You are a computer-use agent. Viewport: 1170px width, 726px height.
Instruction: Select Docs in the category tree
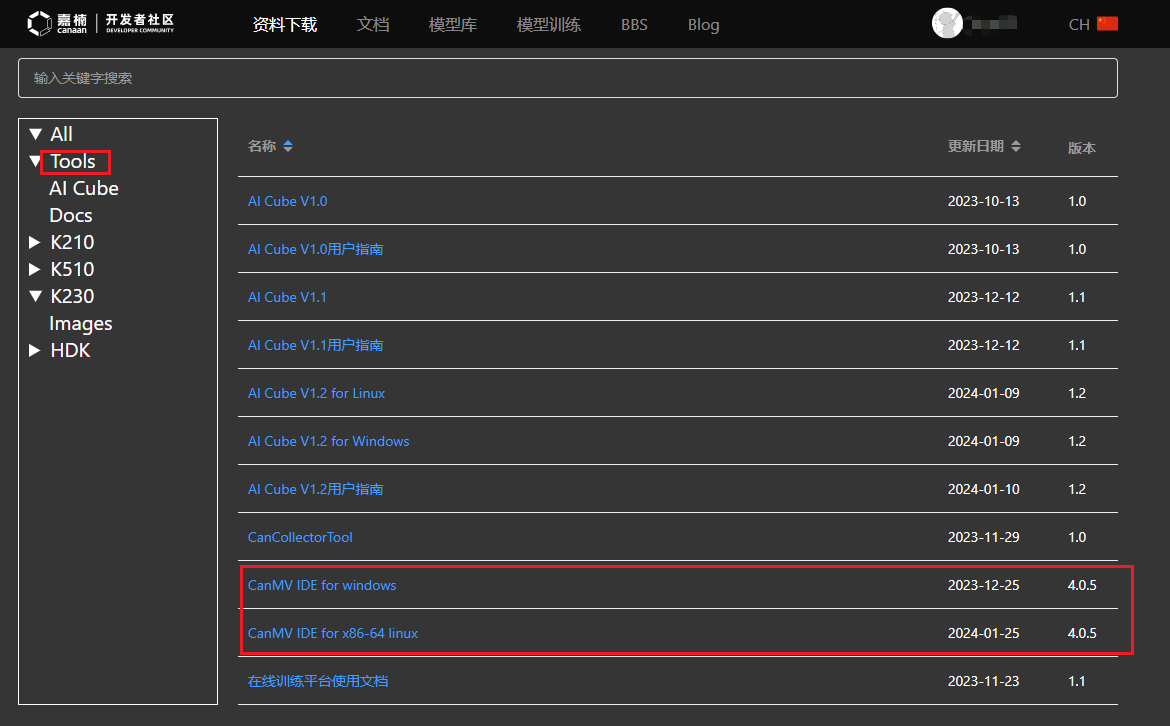coord(71,215)
